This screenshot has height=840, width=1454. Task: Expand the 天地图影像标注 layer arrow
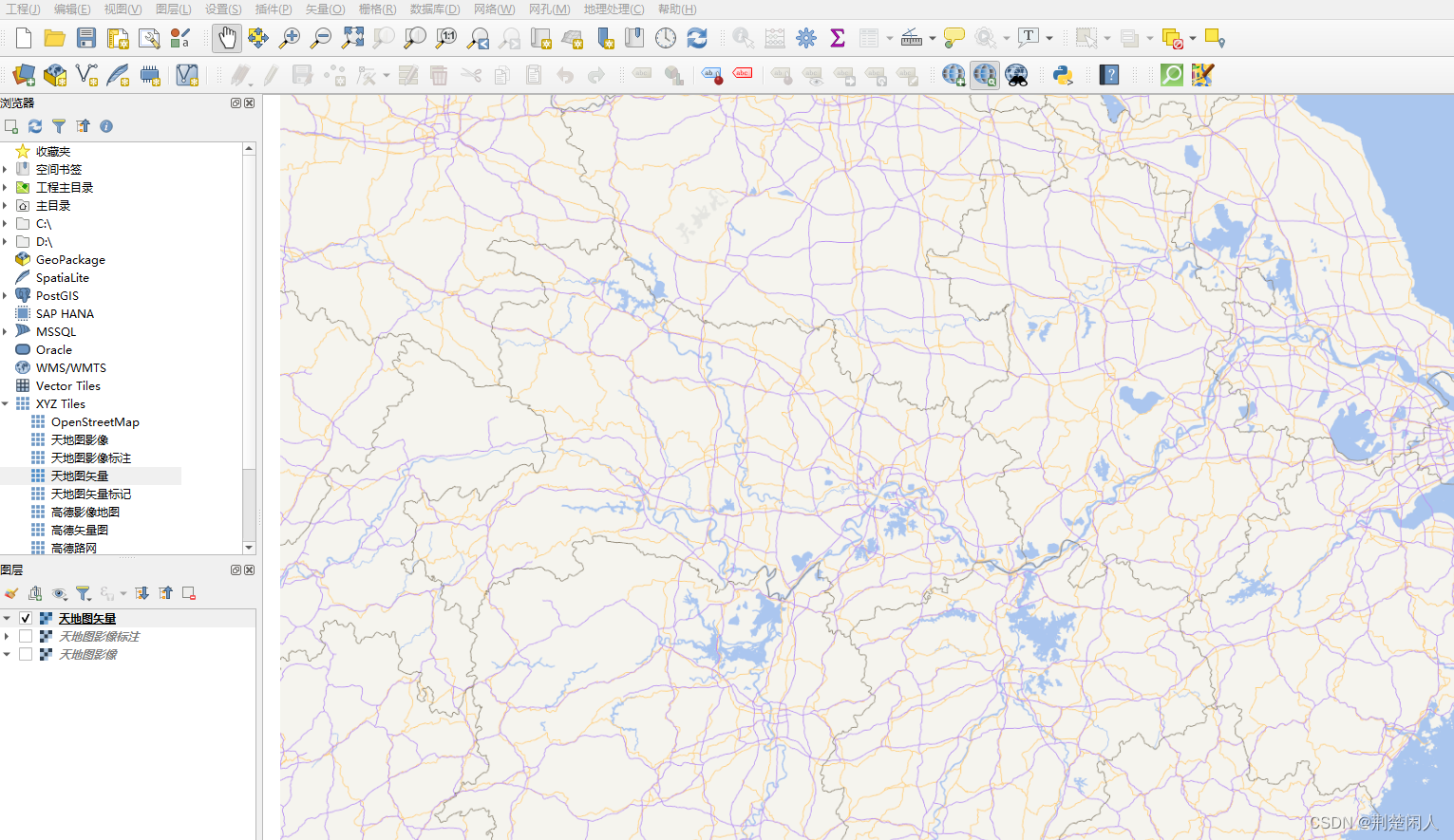(x=7, y=636)
